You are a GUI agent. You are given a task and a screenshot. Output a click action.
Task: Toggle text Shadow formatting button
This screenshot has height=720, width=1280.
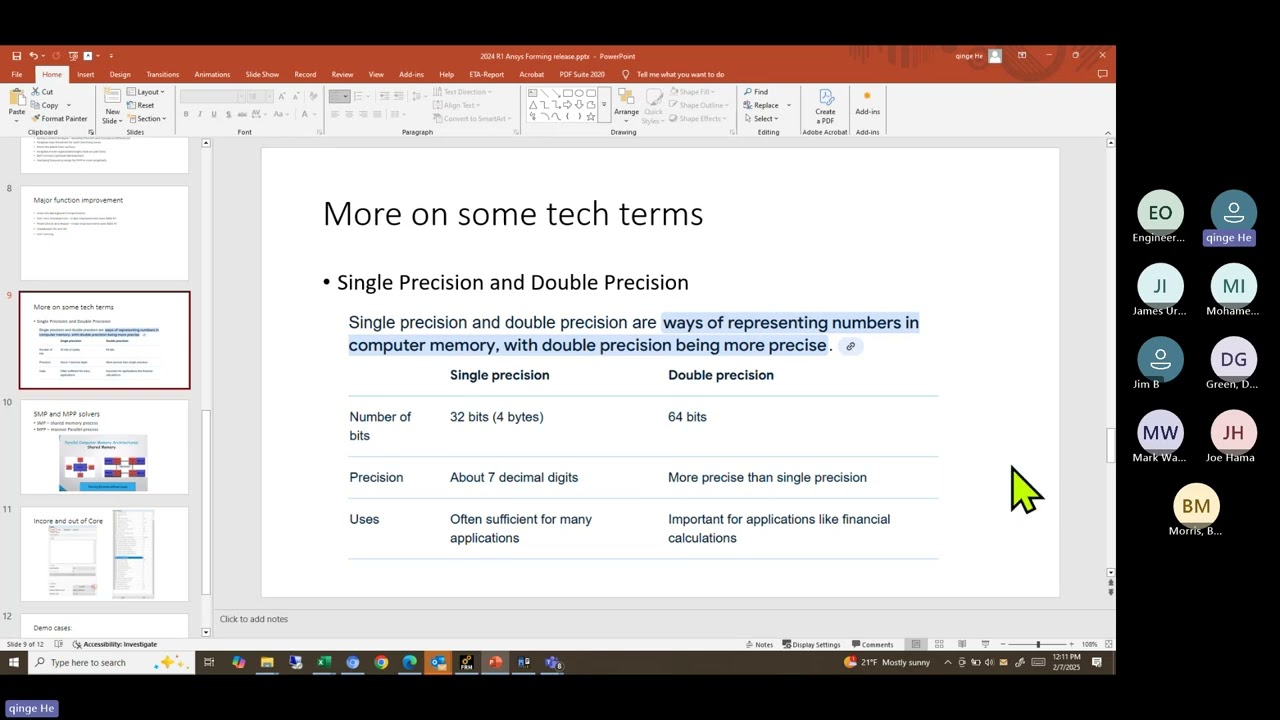click(x=227, y=114)
